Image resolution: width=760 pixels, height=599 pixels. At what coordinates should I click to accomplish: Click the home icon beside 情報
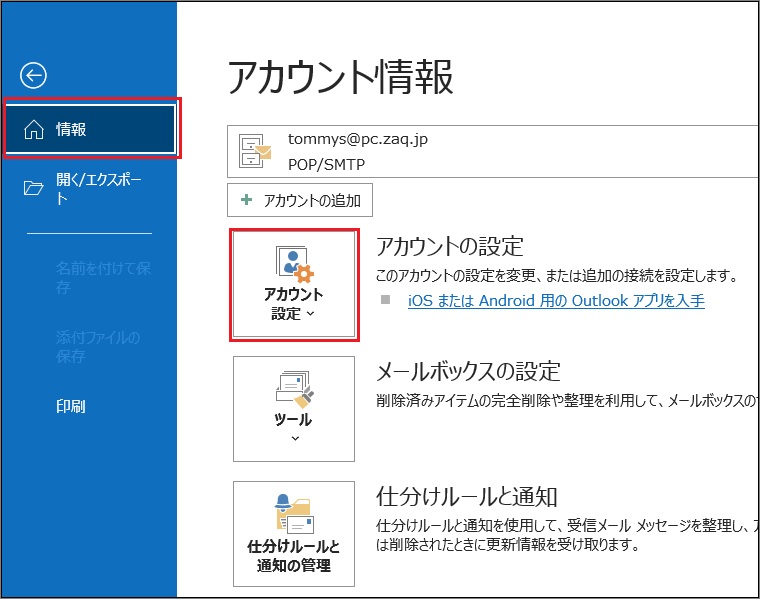click(34, 129)
